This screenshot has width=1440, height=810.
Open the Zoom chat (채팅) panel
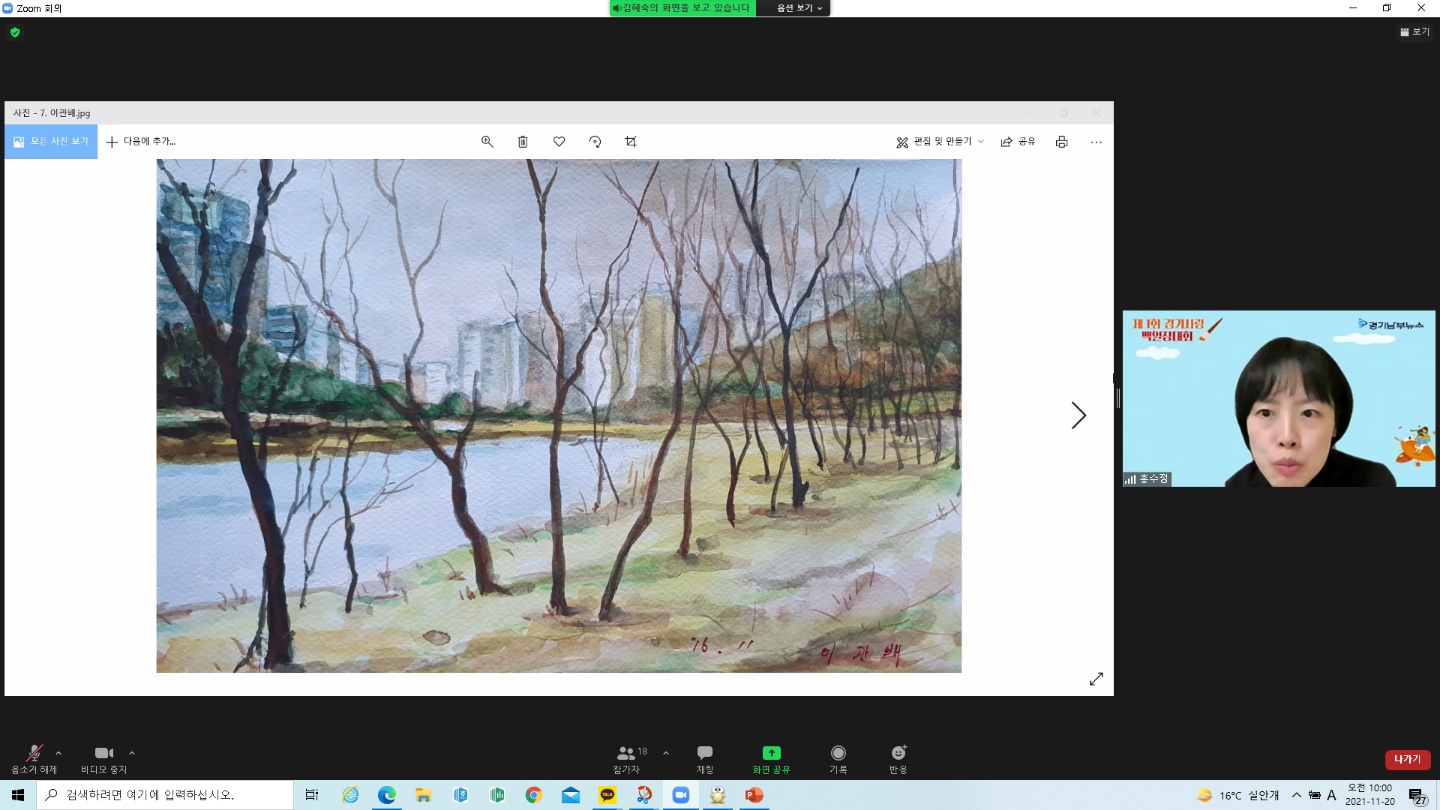pos(705,759)
